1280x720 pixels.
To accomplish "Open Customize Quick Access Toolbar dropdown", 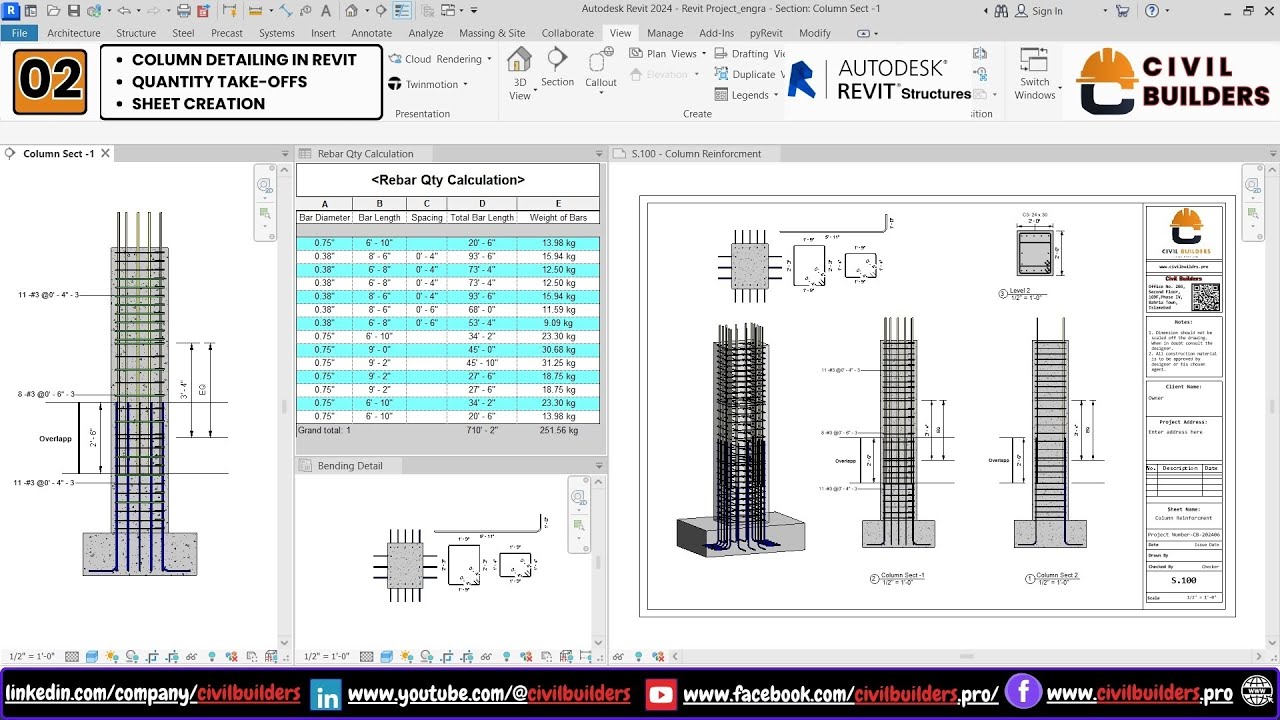I will tap(474, 10).
